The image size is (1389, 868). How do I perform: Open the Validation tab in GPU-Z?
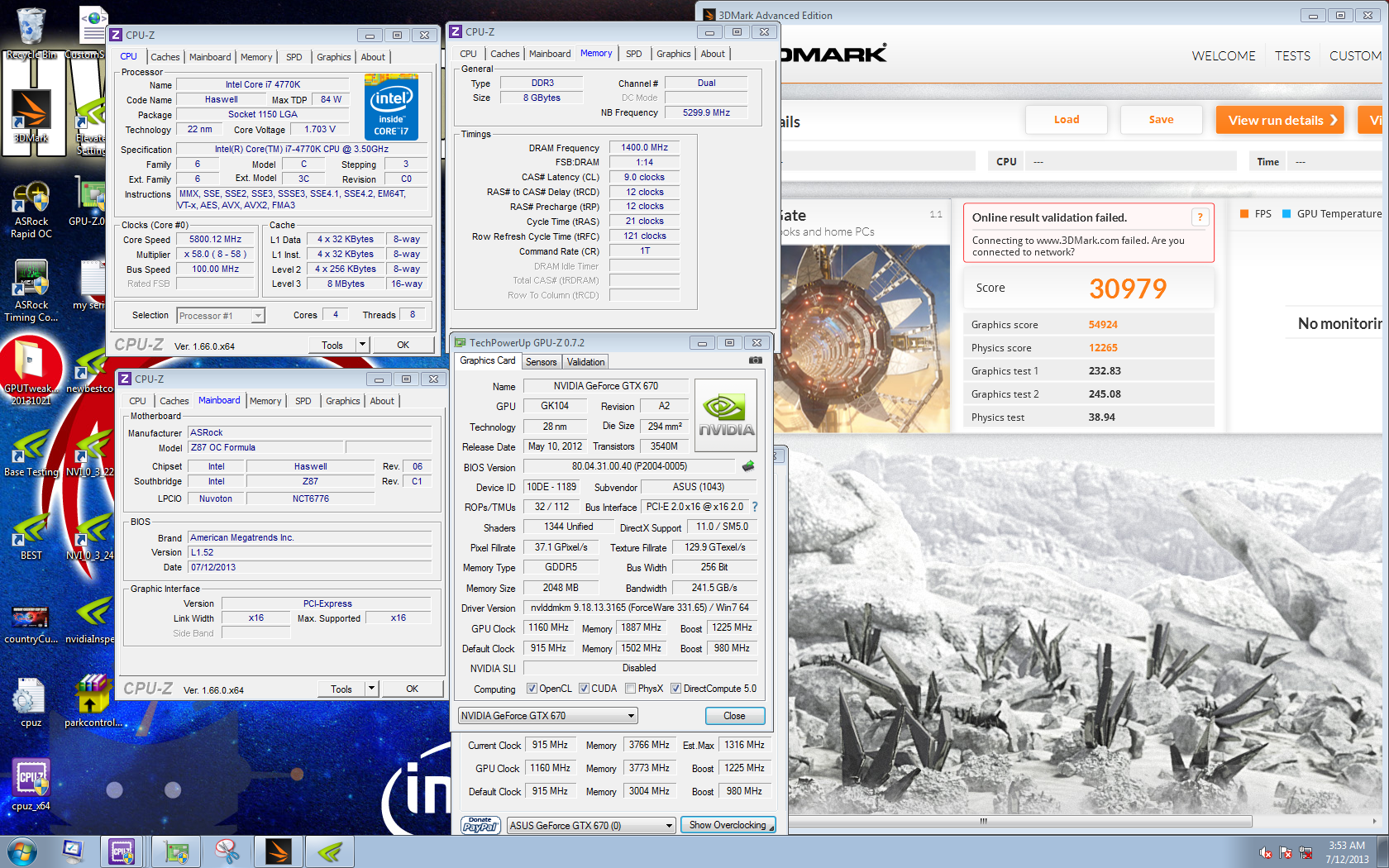[585, 362]
